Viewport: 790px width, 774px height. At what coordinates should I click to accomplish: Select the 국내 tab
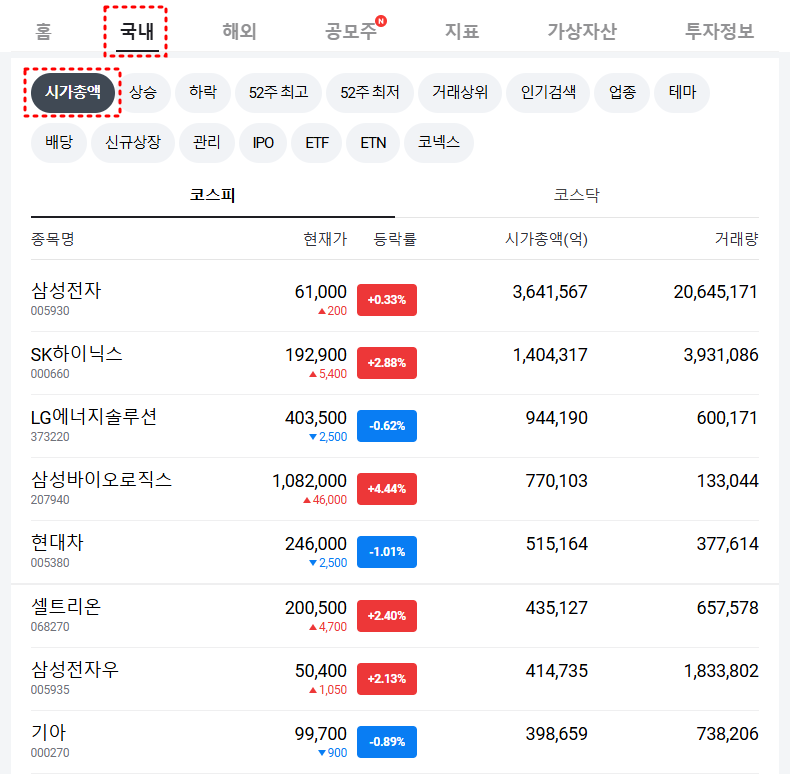(137, 31)
